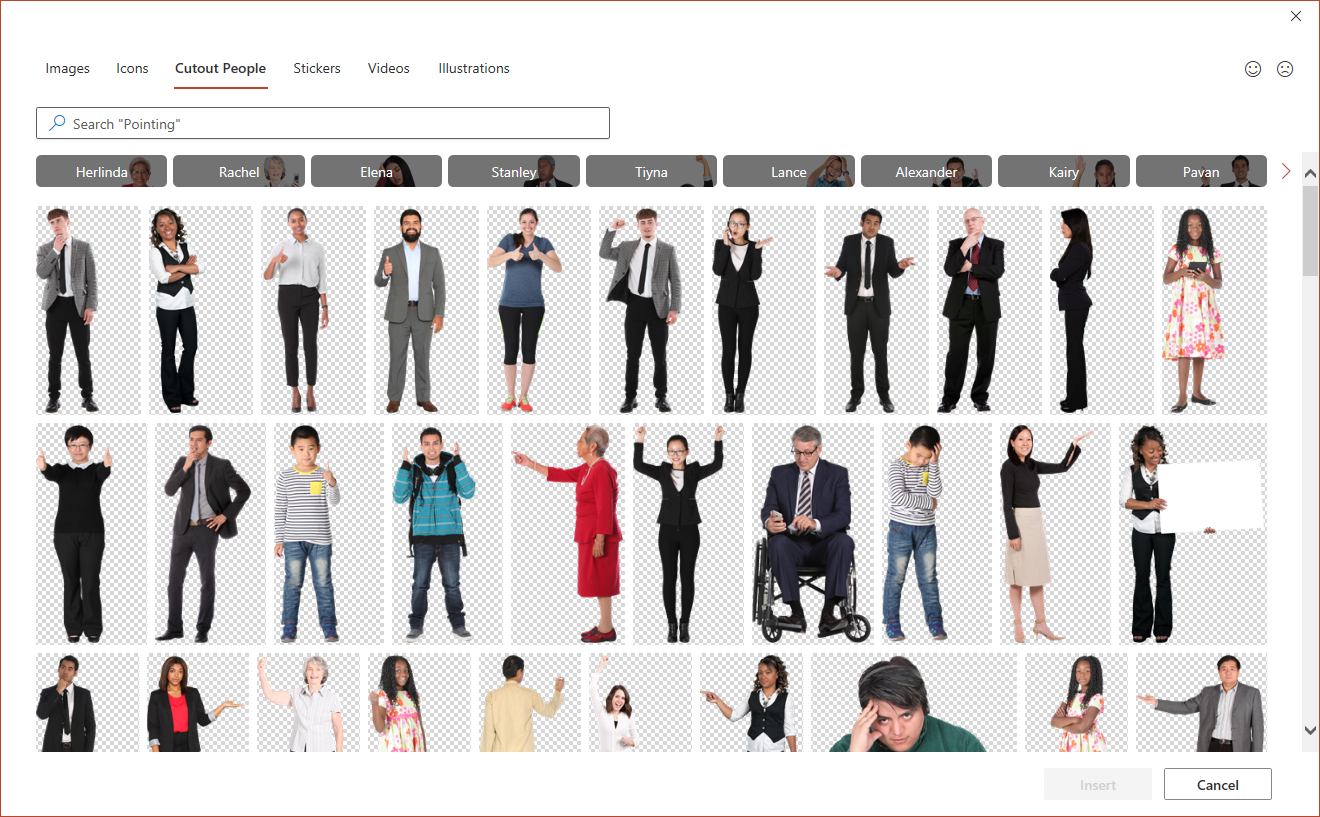The width and height of the screenshot is (1320, 817).
Task: Close the stock images dialog
Action: (x=1296, y=16)
